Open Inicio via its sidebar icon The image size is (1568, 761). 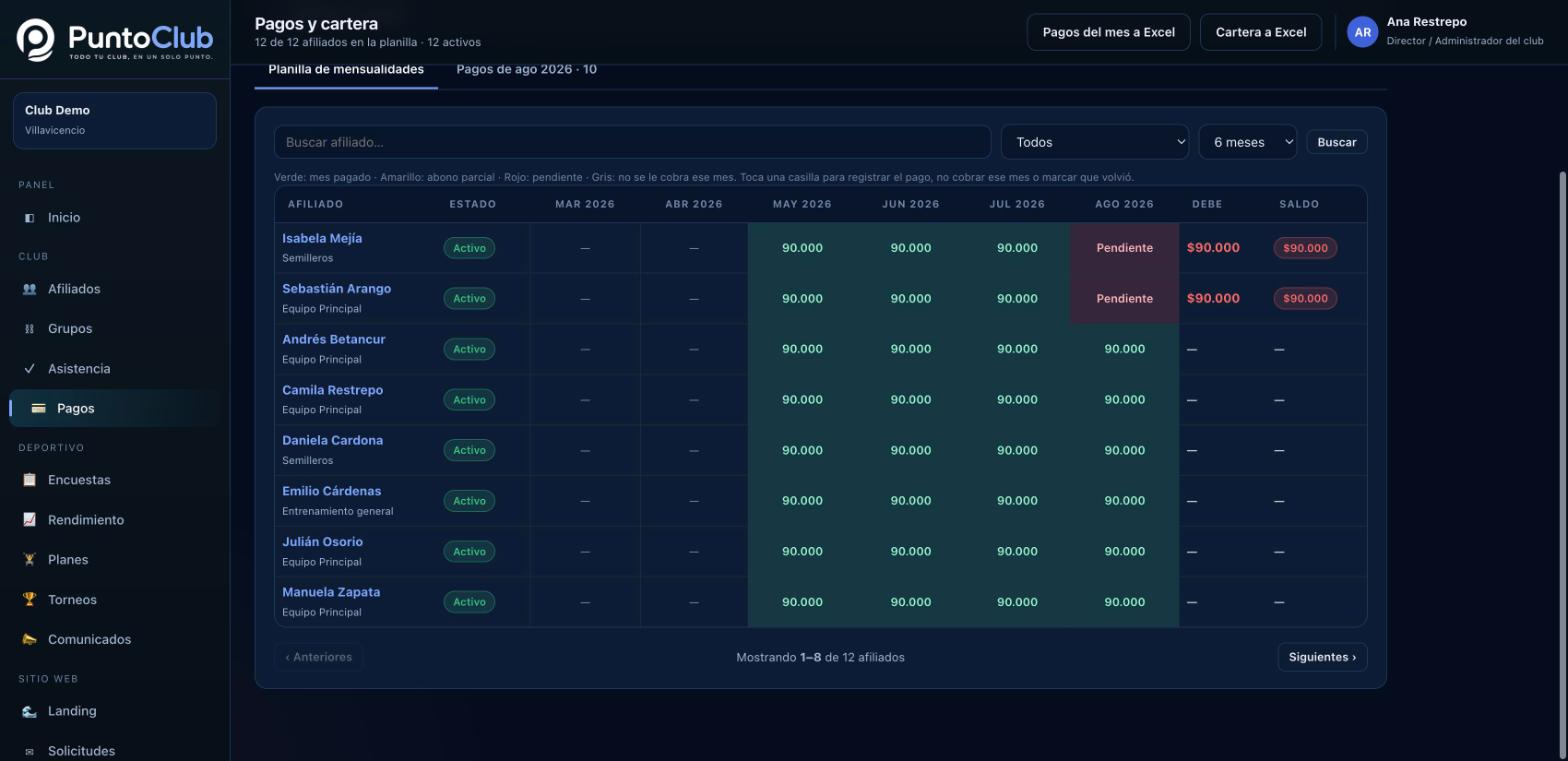pyautogui.click(x=29, y=218)
